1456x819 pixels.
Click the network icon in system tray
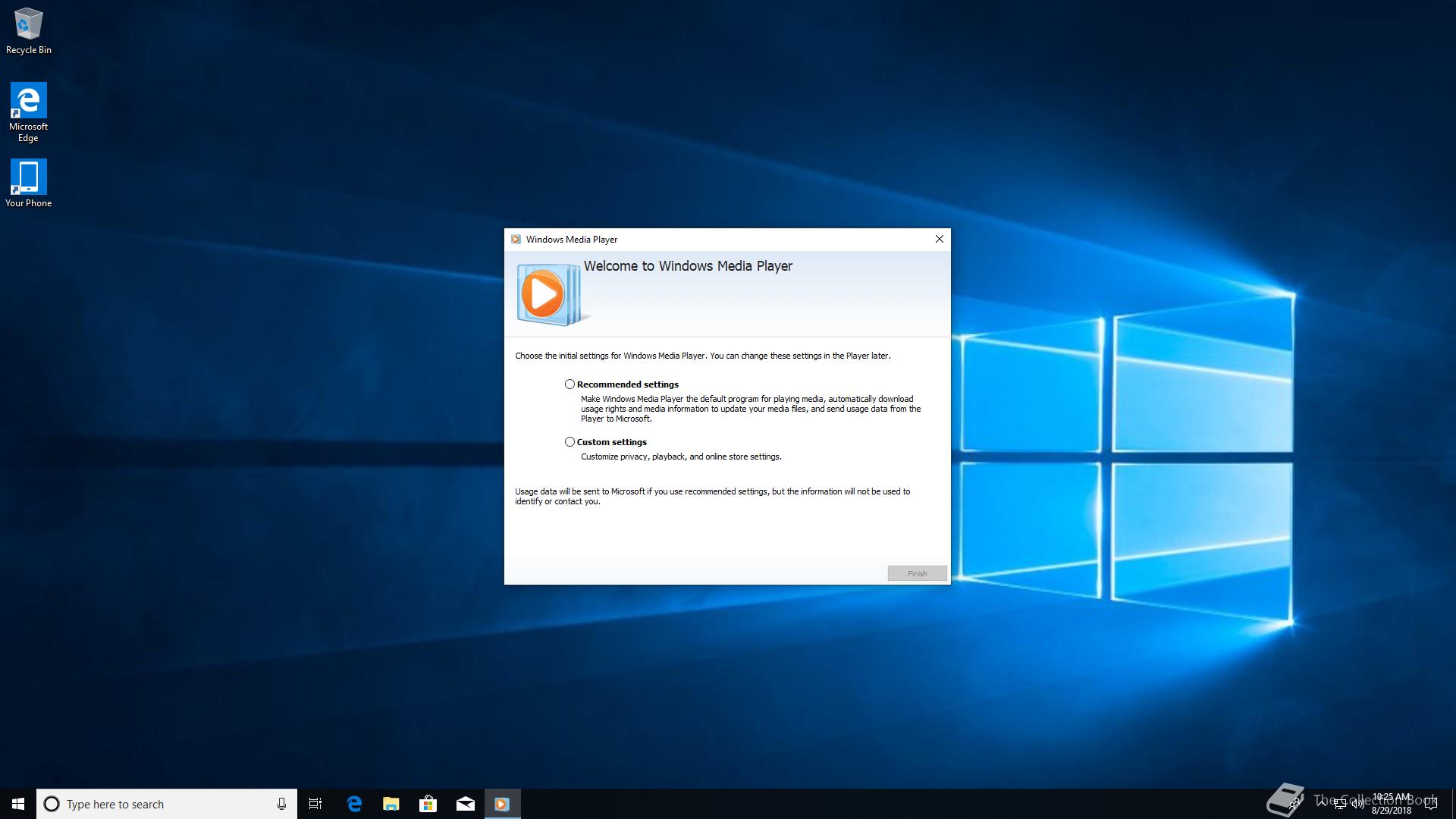tap(1339, 805)
